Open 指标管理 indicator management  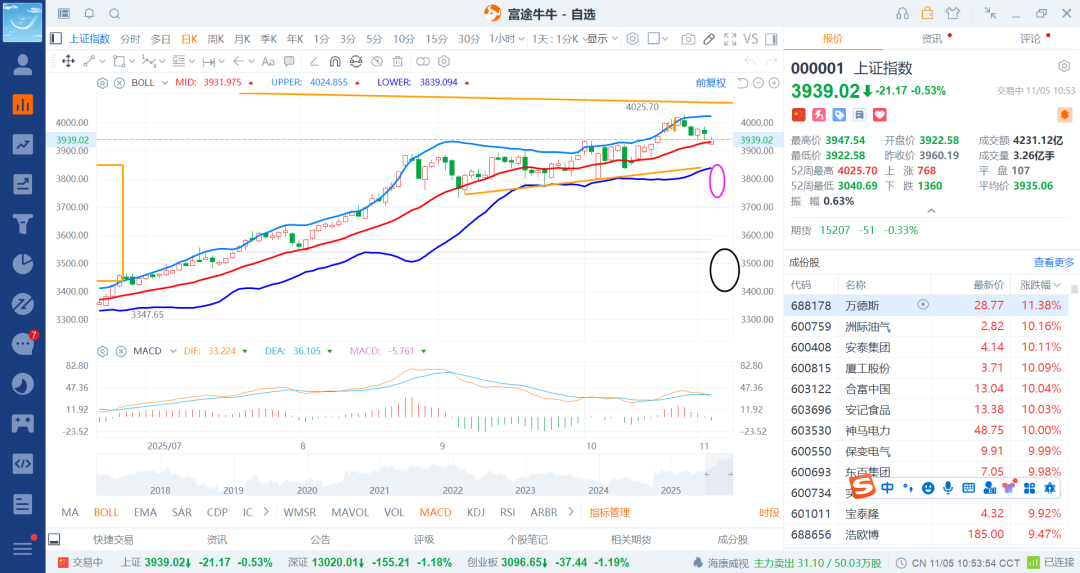click(610, 512)
